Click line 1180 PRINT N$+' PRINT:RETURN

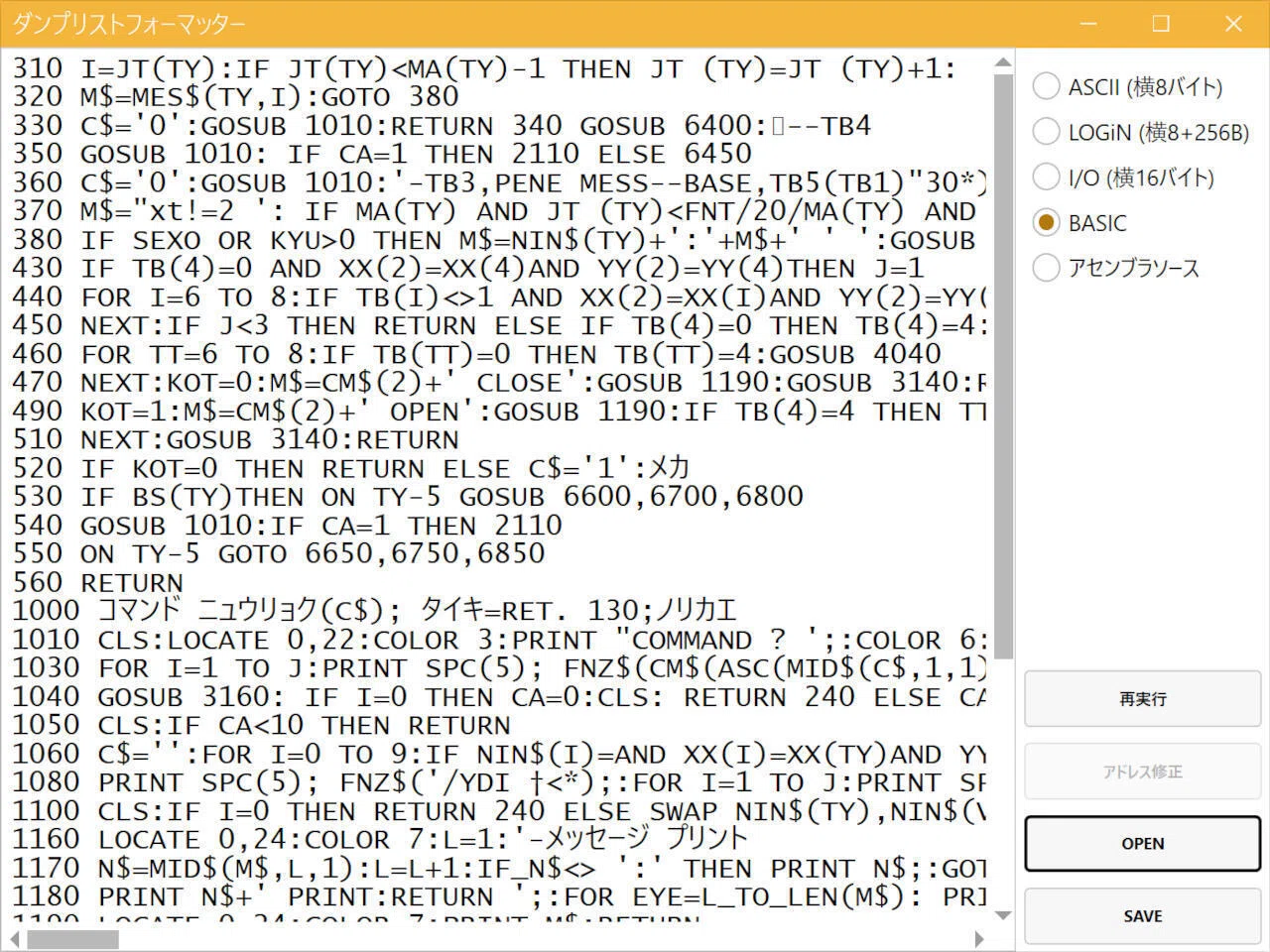tap(499, 897)
